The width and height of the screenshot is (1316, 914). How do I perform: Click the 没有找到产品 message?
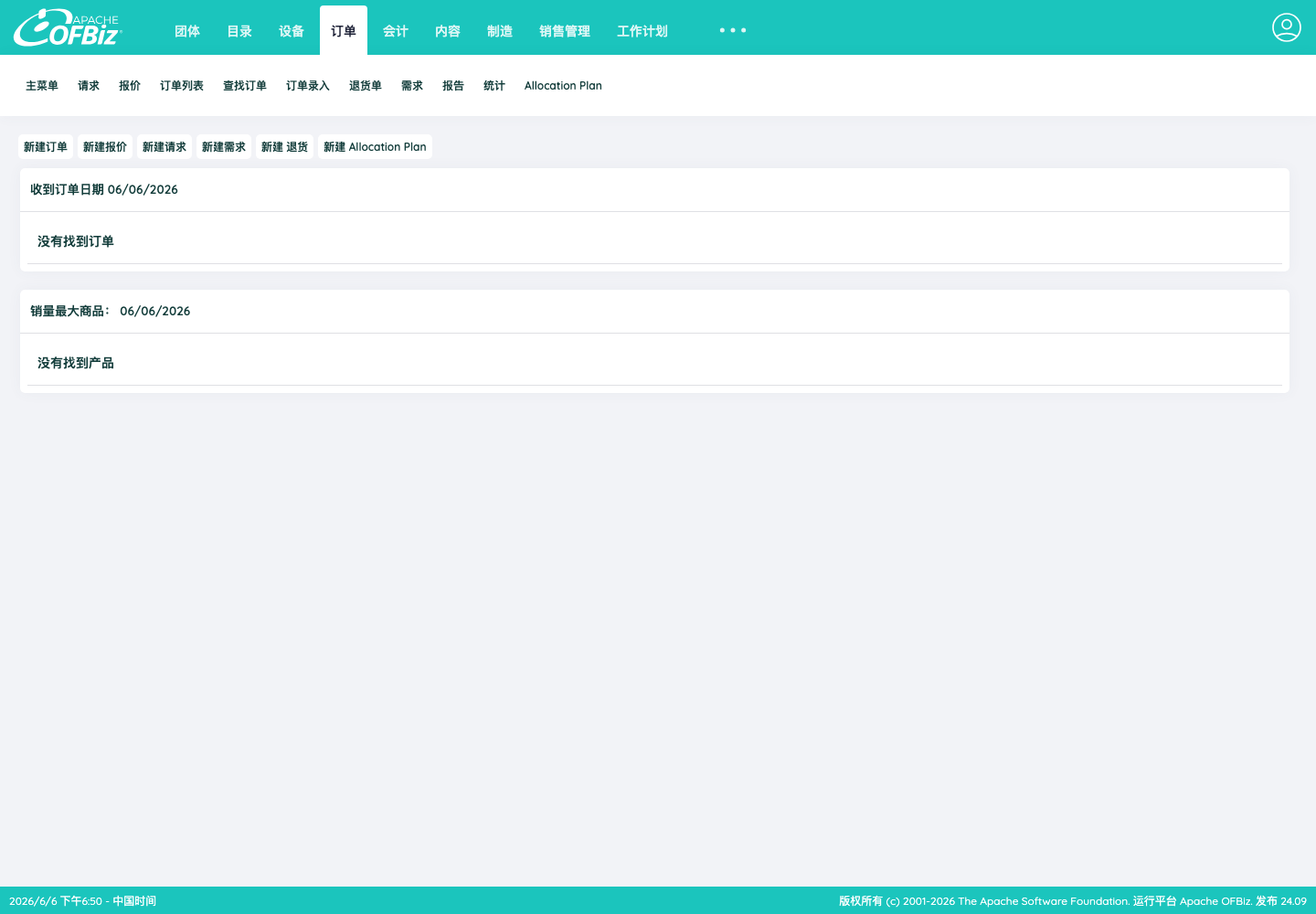pyautogui.click(x=76, y=363)
